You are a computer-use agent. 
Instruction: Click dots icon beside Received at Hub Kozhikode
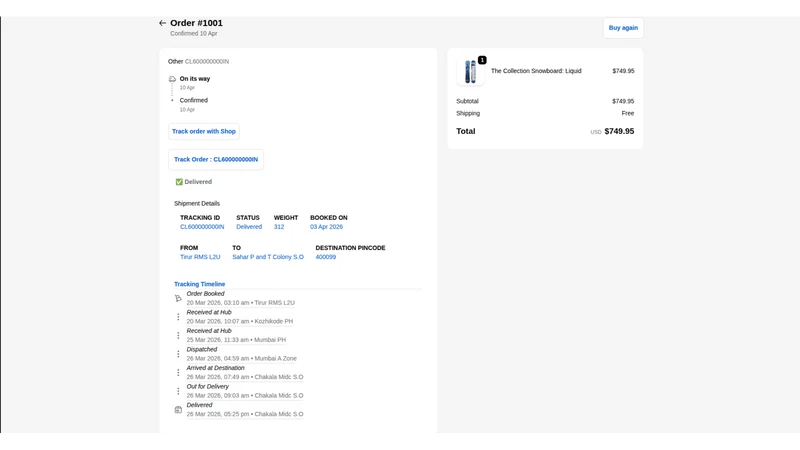tap(178, 317)
